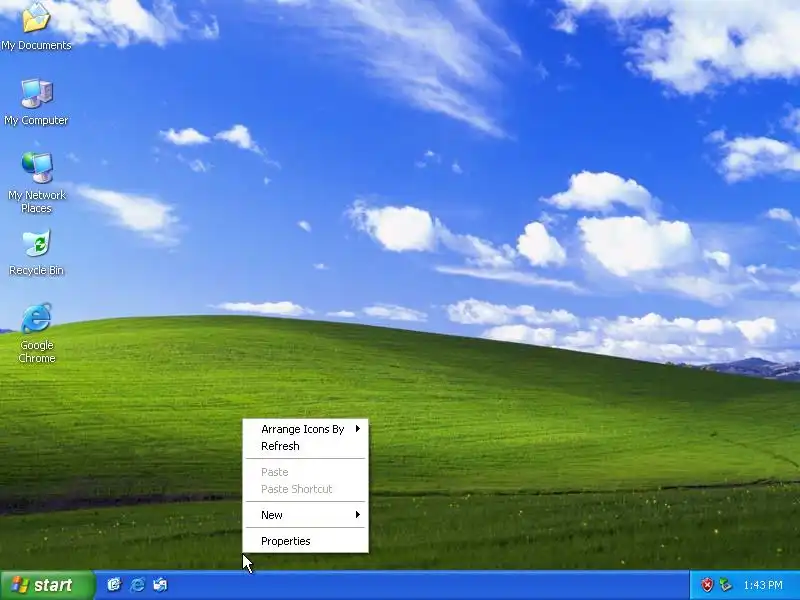This screenshot has height=600, width=800.
Task: Click the greyed-out Paste entry
Action: click(x=305, y=472)
